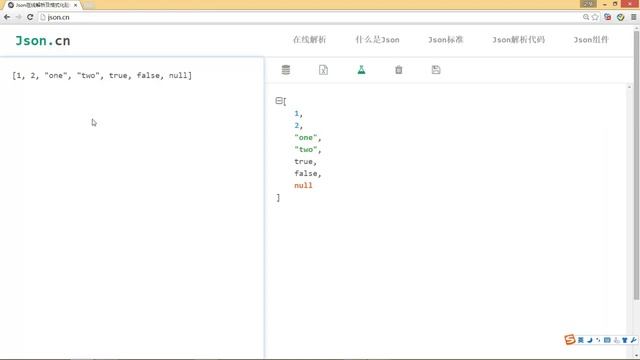Open the 什么是Json navigation tab

pos(378,40)
